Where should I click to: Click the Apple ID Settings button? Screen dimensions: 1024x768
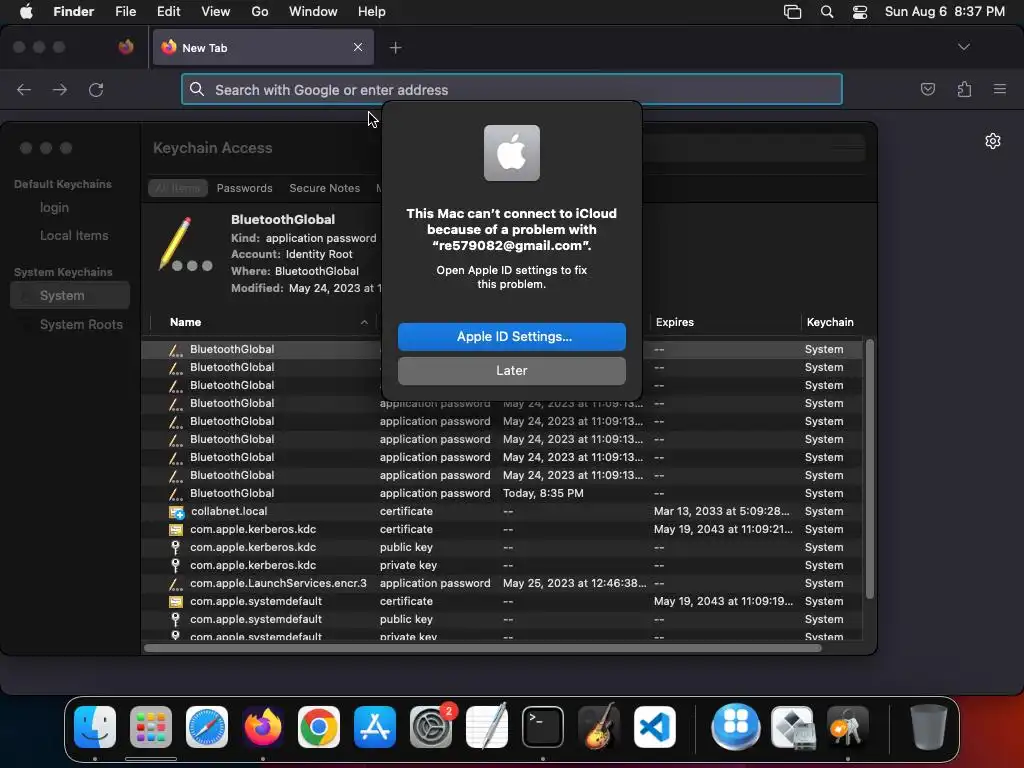(x=512, y=337)
